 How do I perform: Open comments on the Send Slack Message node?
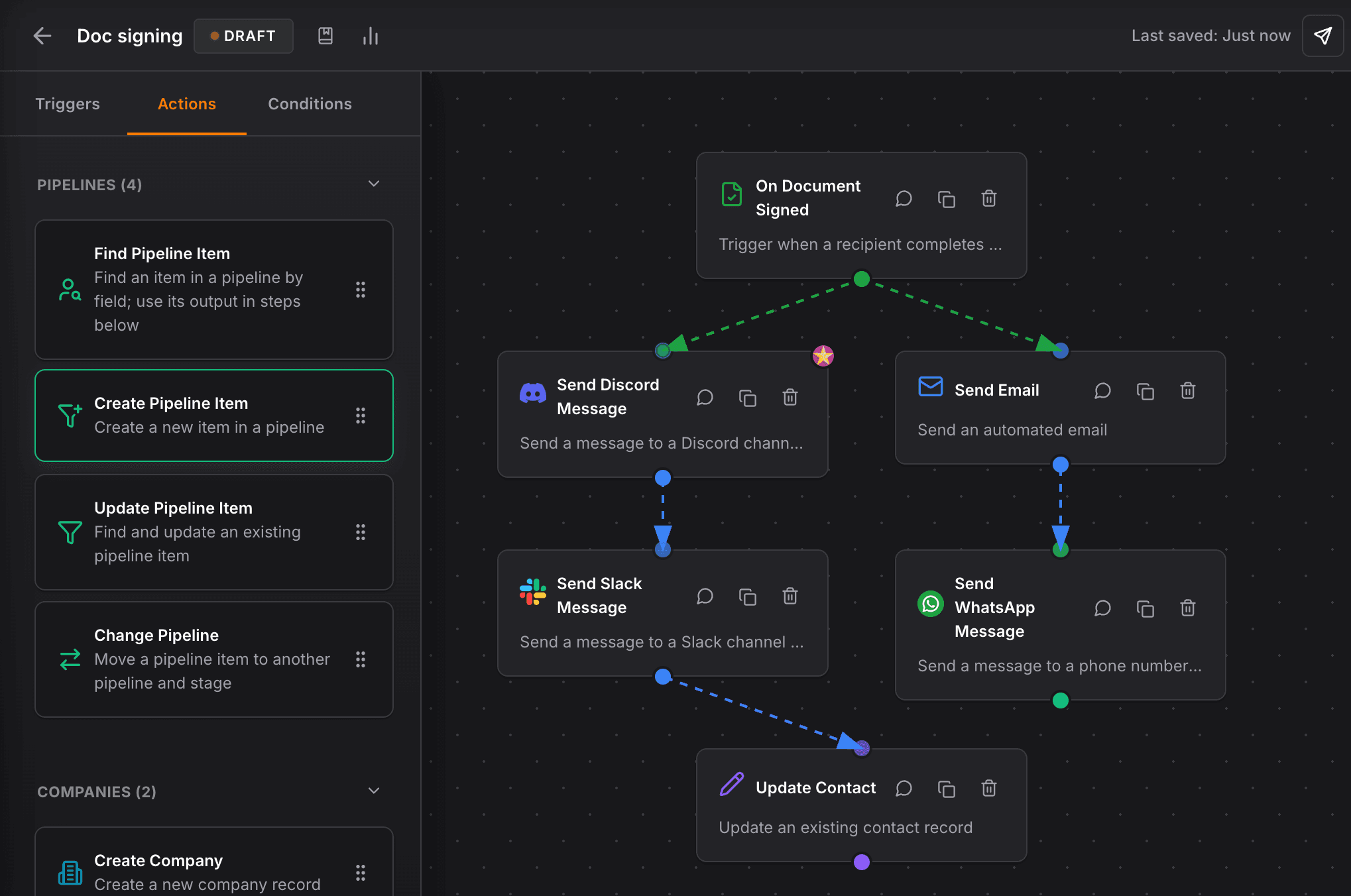click(705, 596)
